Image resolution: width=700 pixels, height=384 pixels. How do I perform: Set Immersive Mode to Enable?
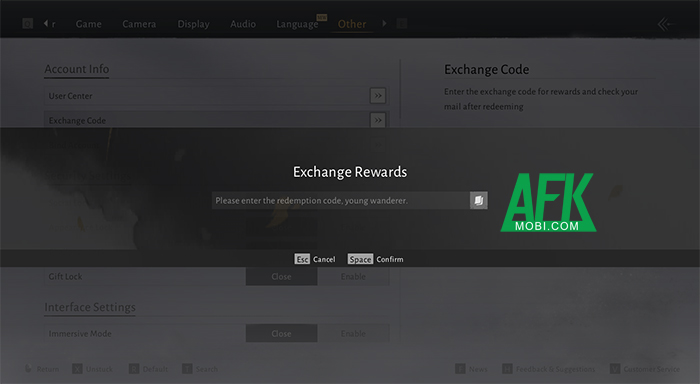point(353,334)
